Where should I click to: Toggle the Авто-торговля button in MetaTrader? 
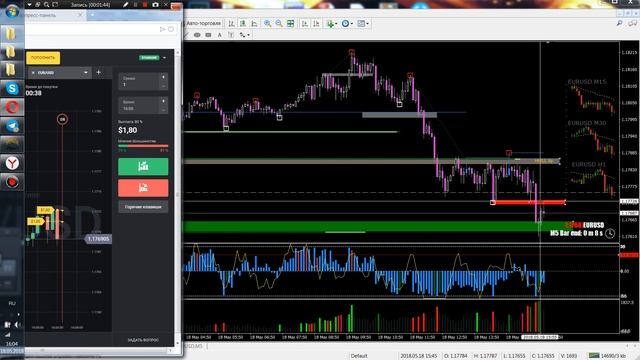[203, 23]
